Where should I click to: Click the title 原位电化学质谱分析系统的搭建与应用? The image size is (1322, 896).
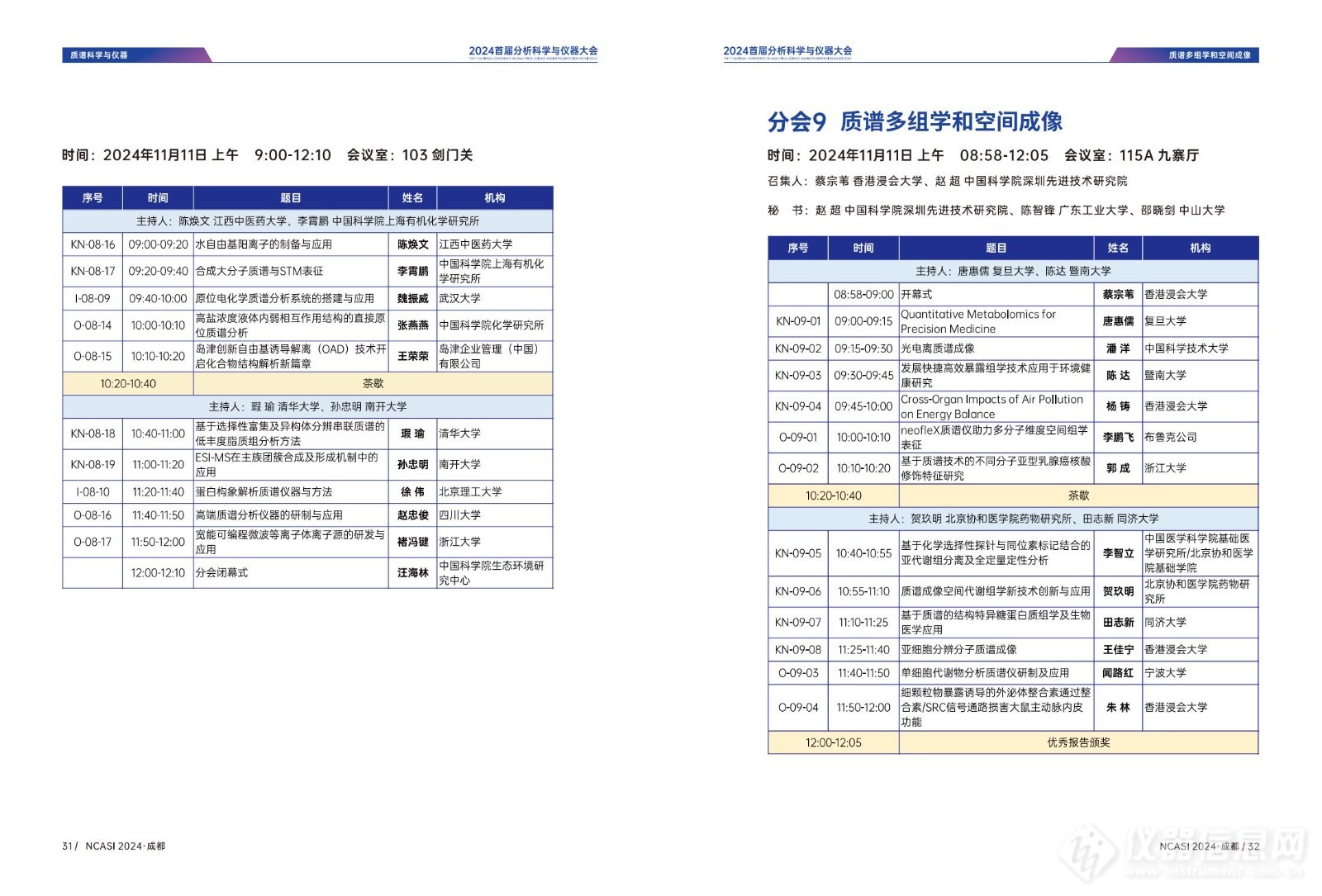coord(284,298)
